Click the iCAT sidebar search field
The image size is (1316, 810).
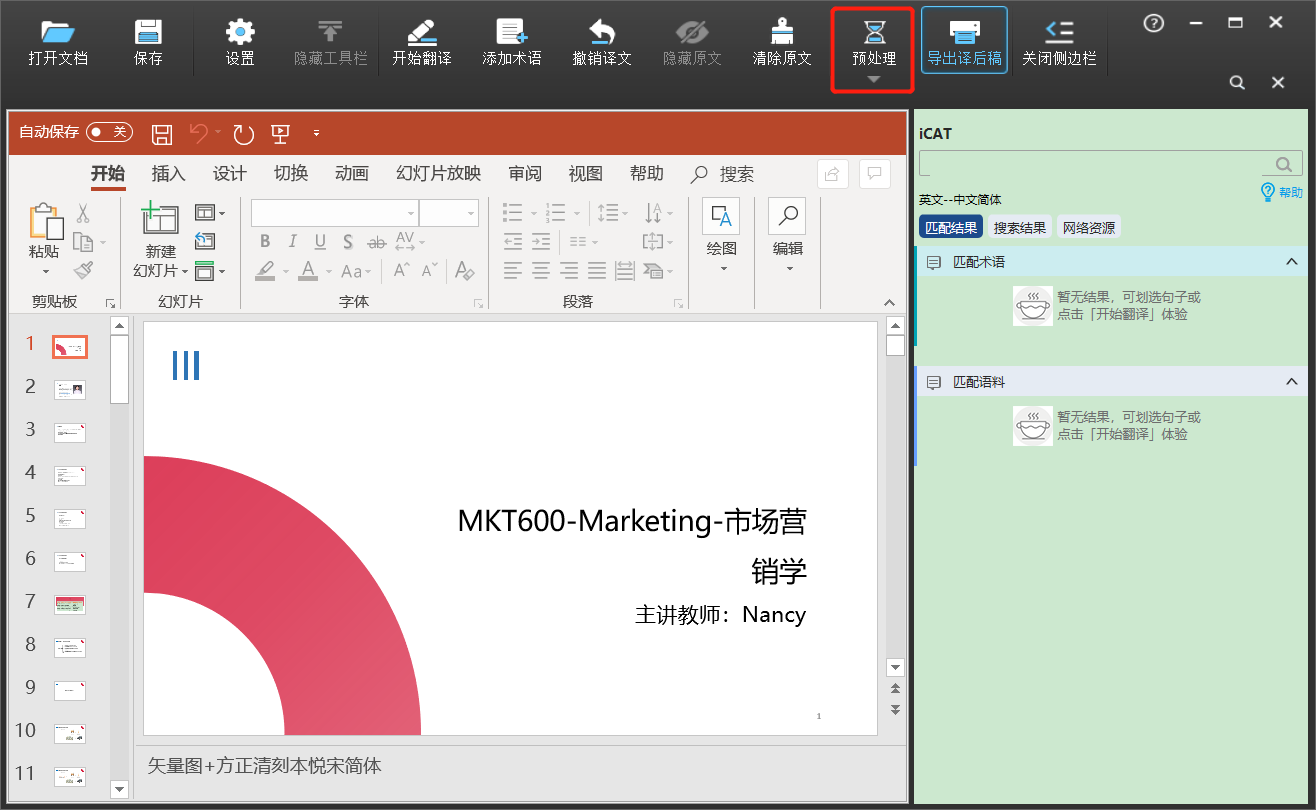click(1111, 164)
